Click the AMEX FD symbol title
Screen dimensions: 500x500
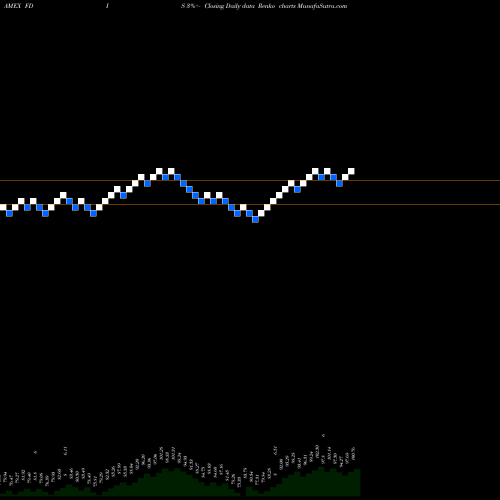18,6
